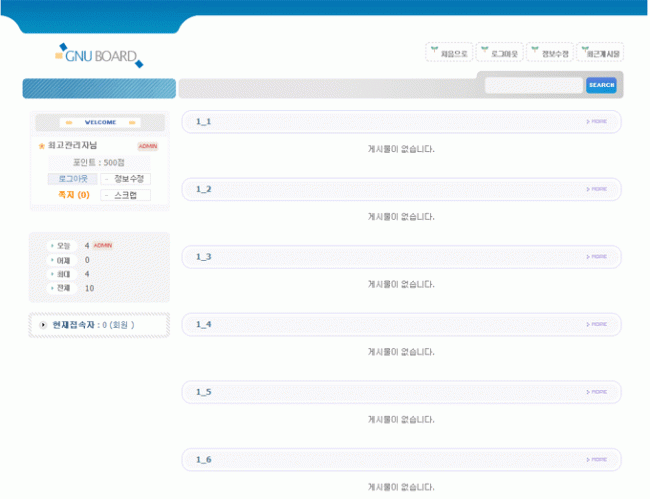Click the GNU BOARD logo
Image resolution: width=650 pixels, height=499 pixels.
tap(99, 56)
